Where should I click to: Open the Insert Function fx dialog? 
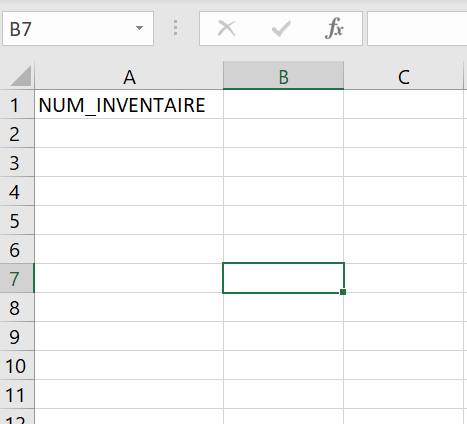pos(334,28)
